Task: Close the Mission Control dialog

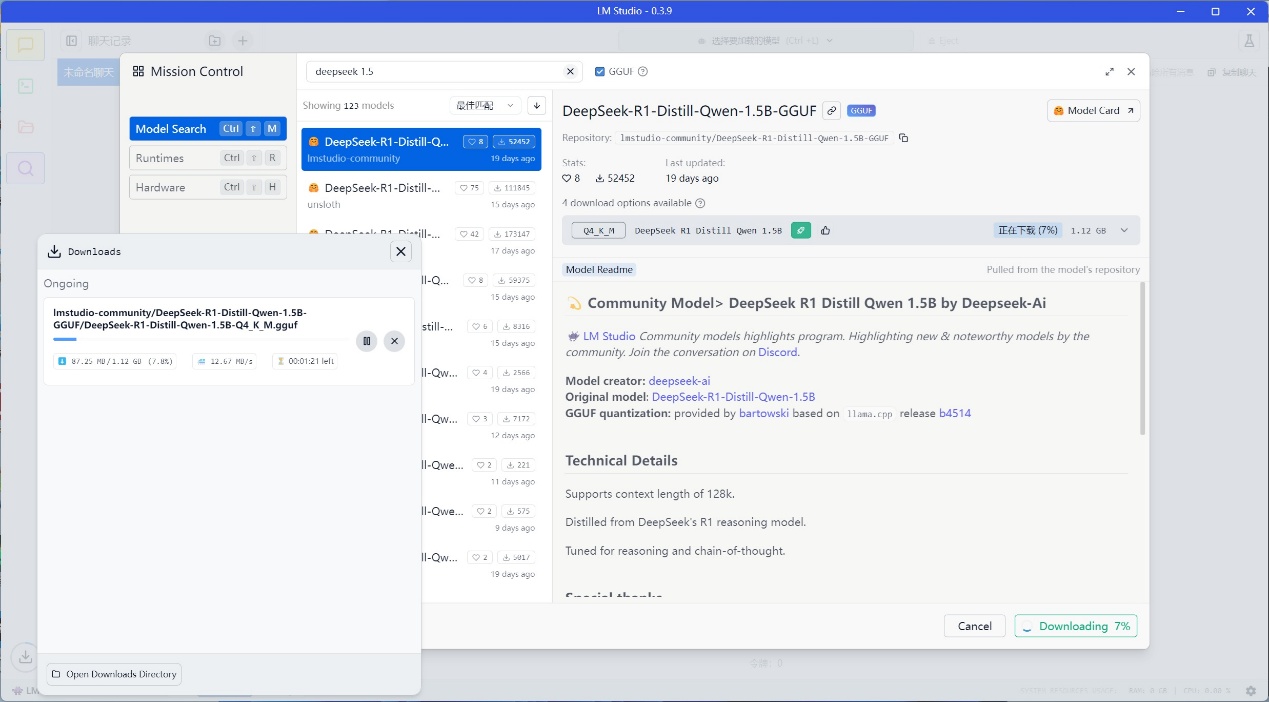Action: pyautogui.click(x=1131, y=72)
